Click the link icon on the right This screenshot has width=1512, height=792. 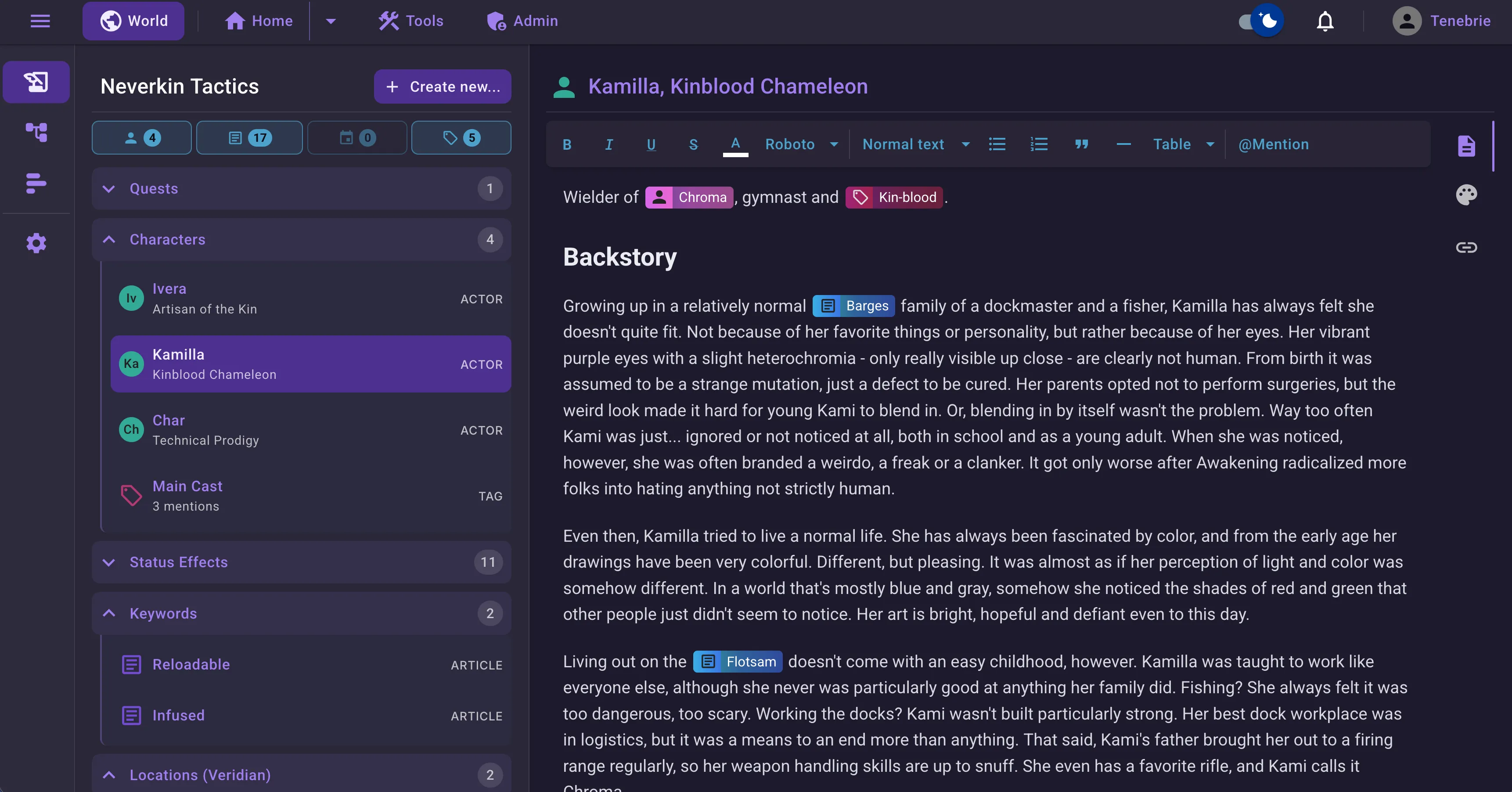[x=1465, y=247]
